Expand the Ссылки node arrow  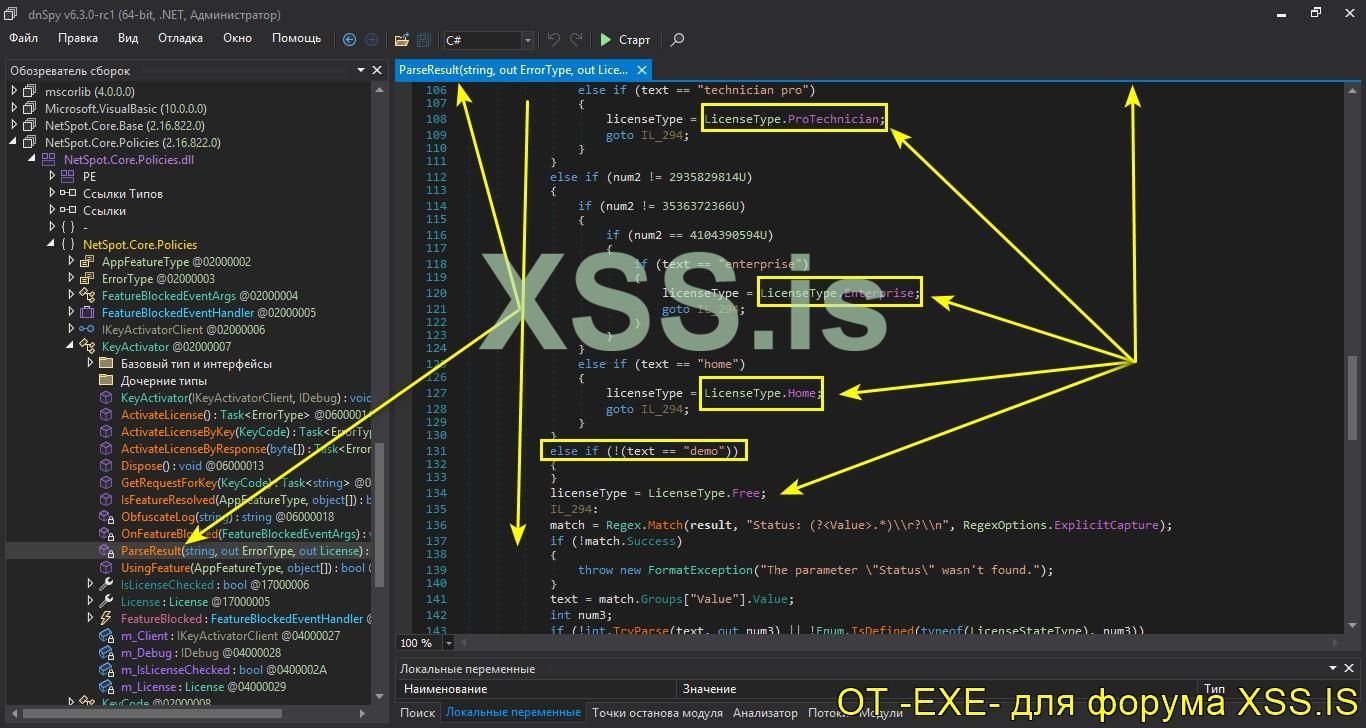pyautogui.click(x=52, y=211)
